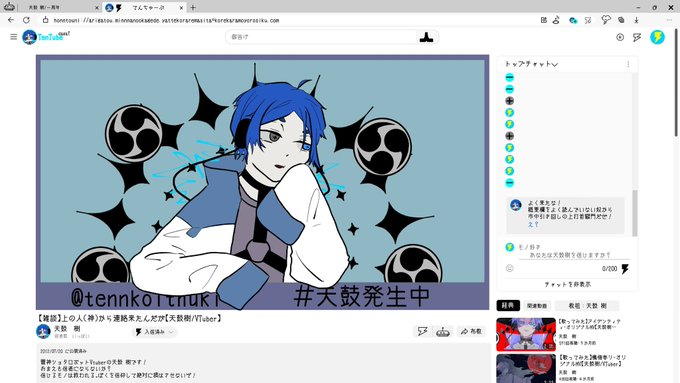Image resolution: width=680 pixels, height=383 pixels.
Task: Click the browser collections icon in toolbar
Action: 621,20
